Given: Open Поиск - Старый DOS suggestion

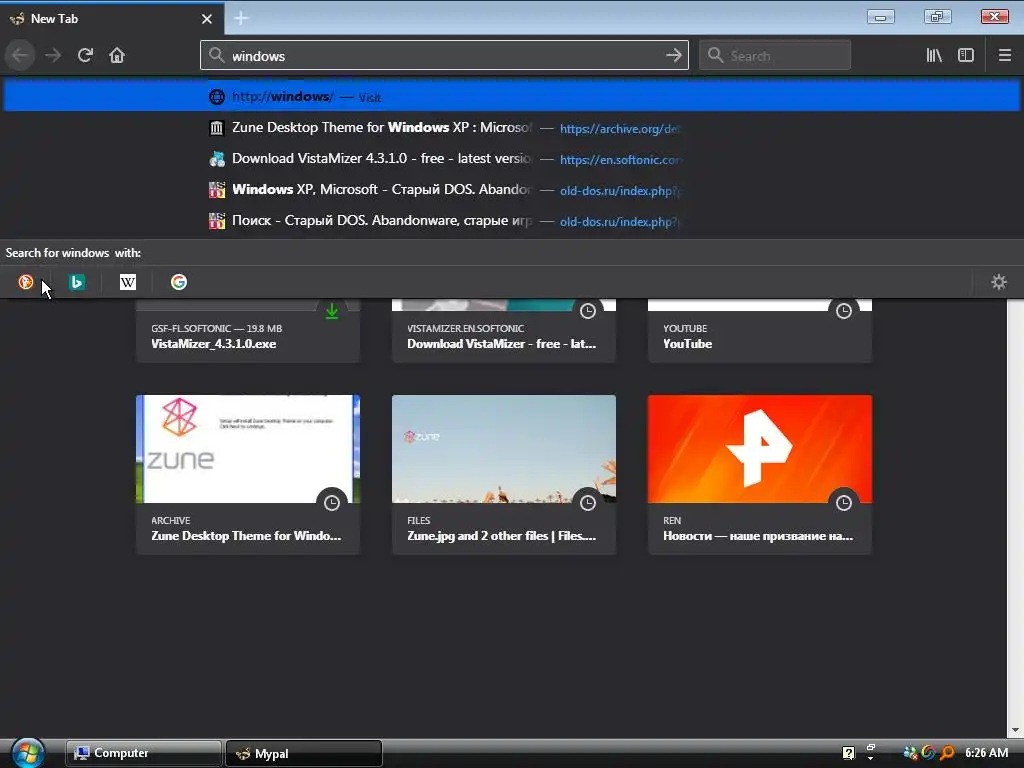Looking at the screenshot, I should click(512, 221).
